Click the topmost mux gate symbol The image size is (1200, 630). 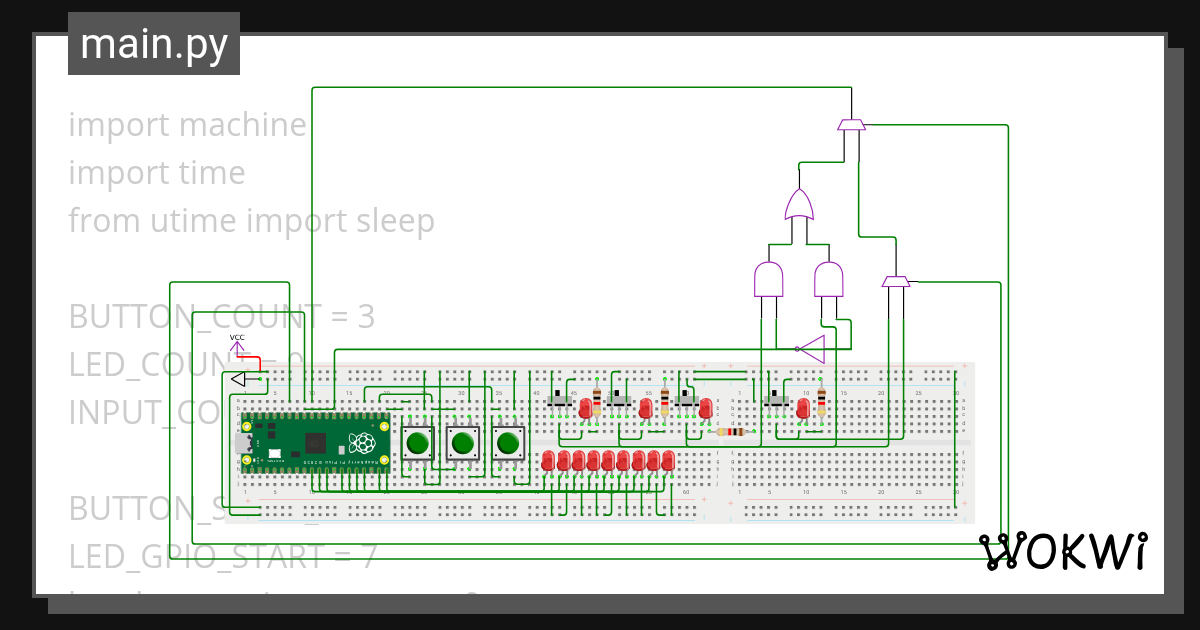(x=852, y=124)
